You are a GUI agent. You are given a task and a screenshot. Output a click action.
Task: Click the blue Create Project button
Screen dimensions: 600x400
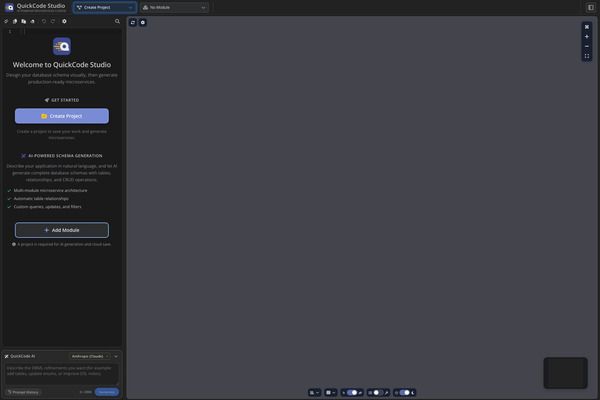62,116
